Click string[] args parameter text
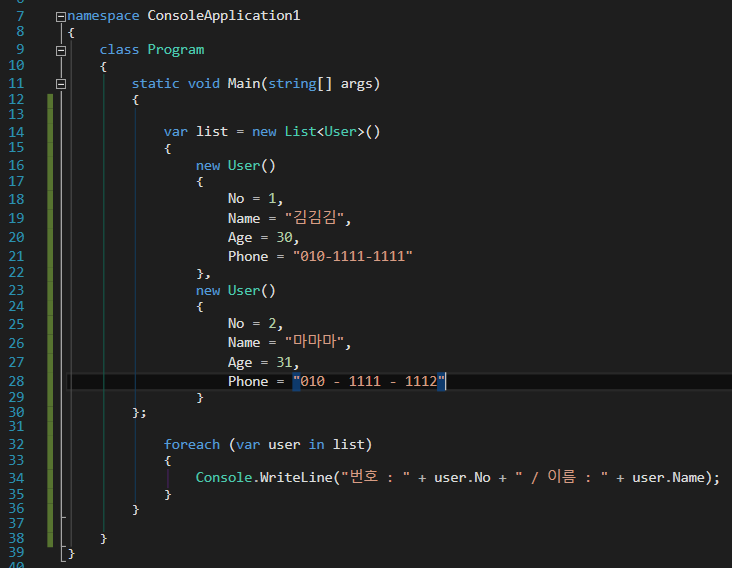732x568 pixels. point(320,84)
